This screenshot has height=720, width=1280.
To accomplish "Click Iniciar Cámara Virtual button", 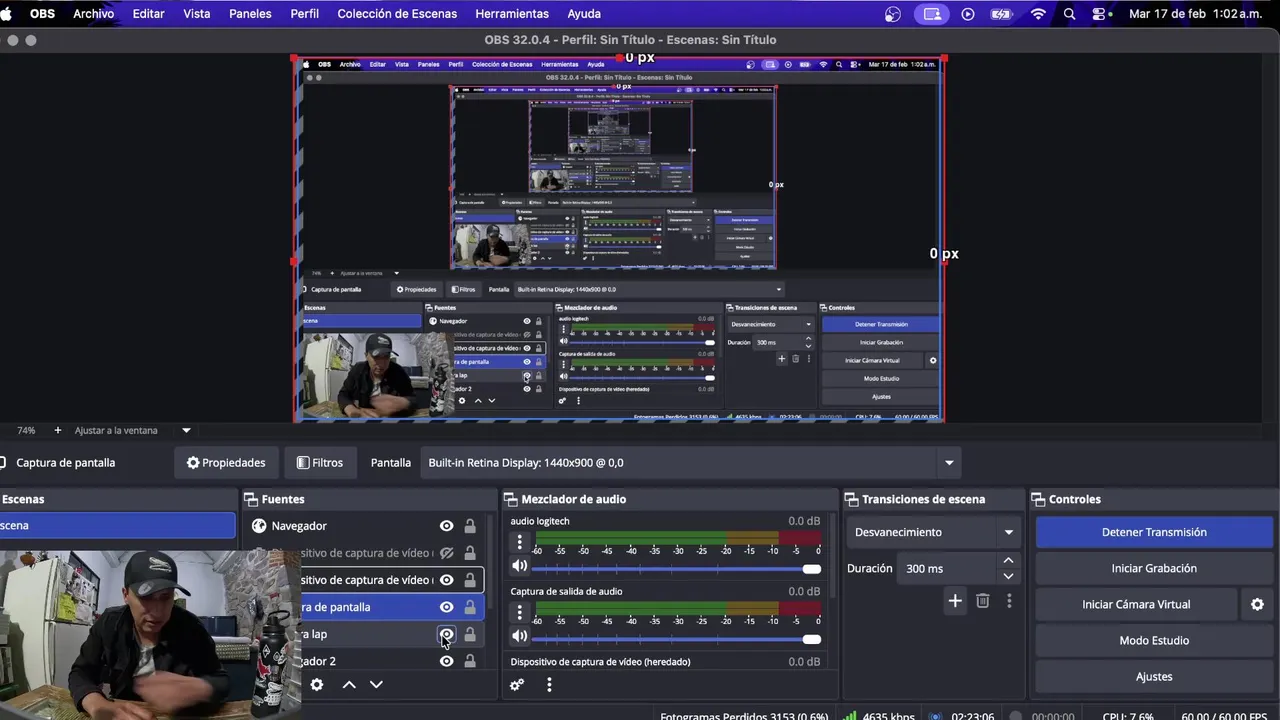I will coord(1136,604).
